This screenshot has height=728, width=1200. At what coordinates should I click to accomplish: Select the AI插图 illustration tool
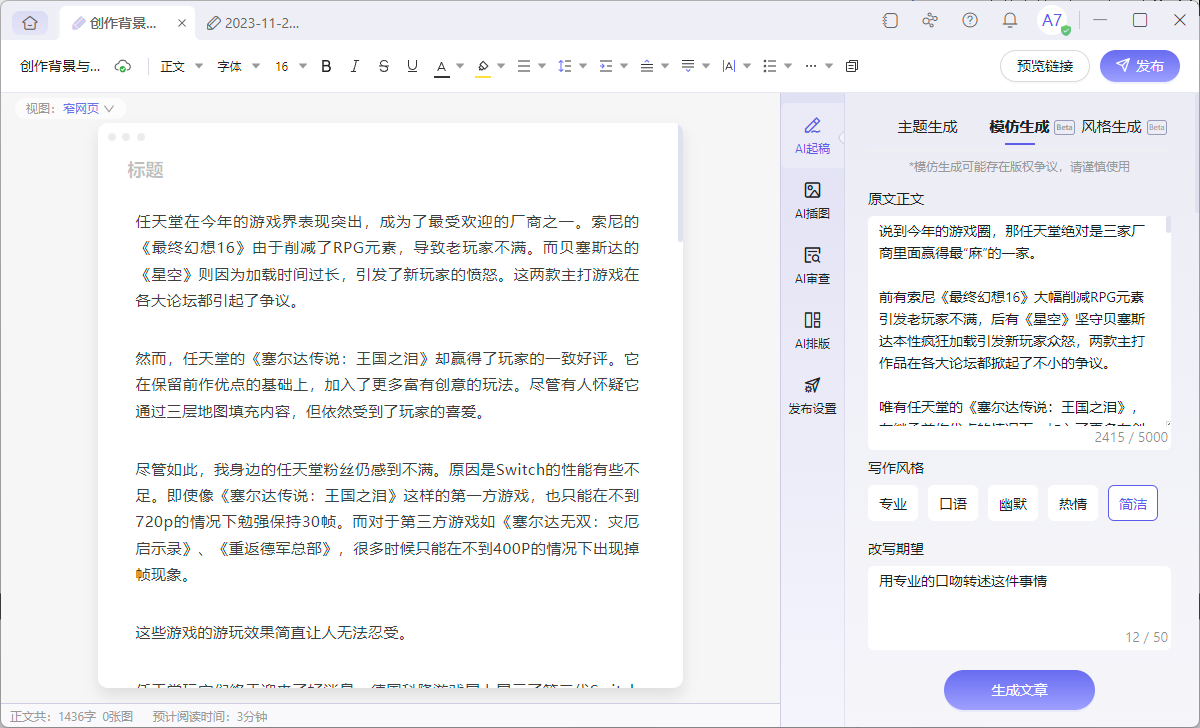click(x=811, y=199)
